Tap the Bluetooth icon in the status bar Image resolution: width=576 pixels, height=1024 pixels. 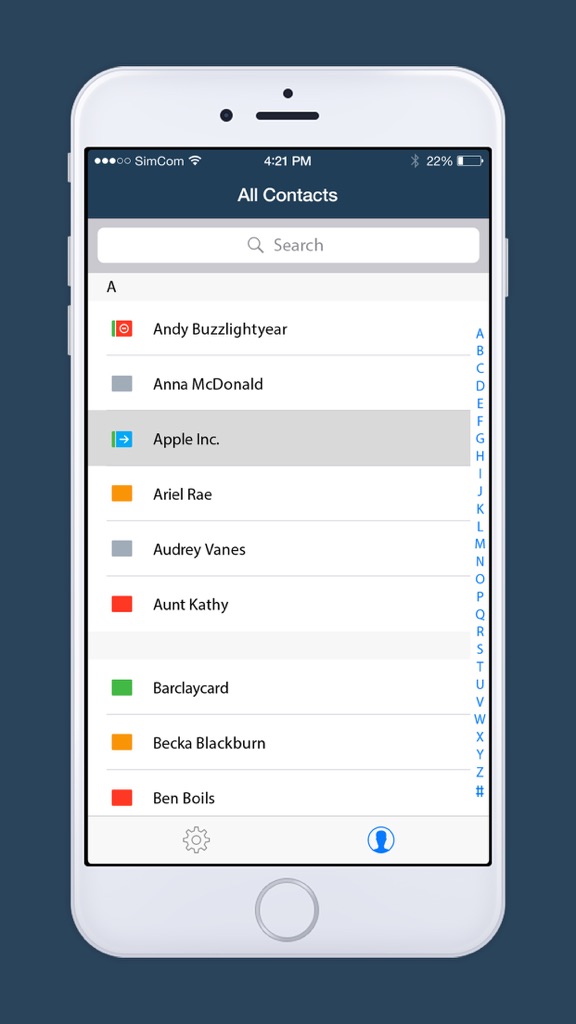pyautogui.click(x=415, y=161)
